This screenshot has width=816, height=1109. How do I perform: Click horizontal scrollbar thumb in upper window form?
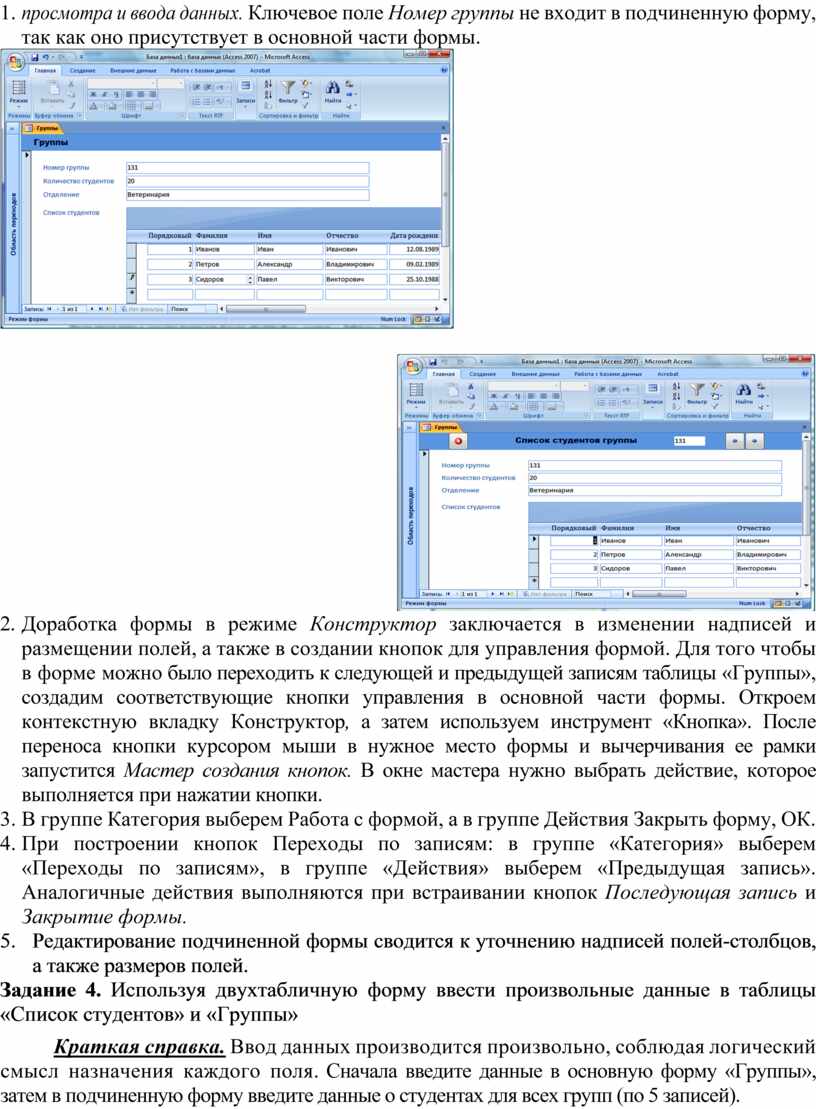(x=266, y=309)
